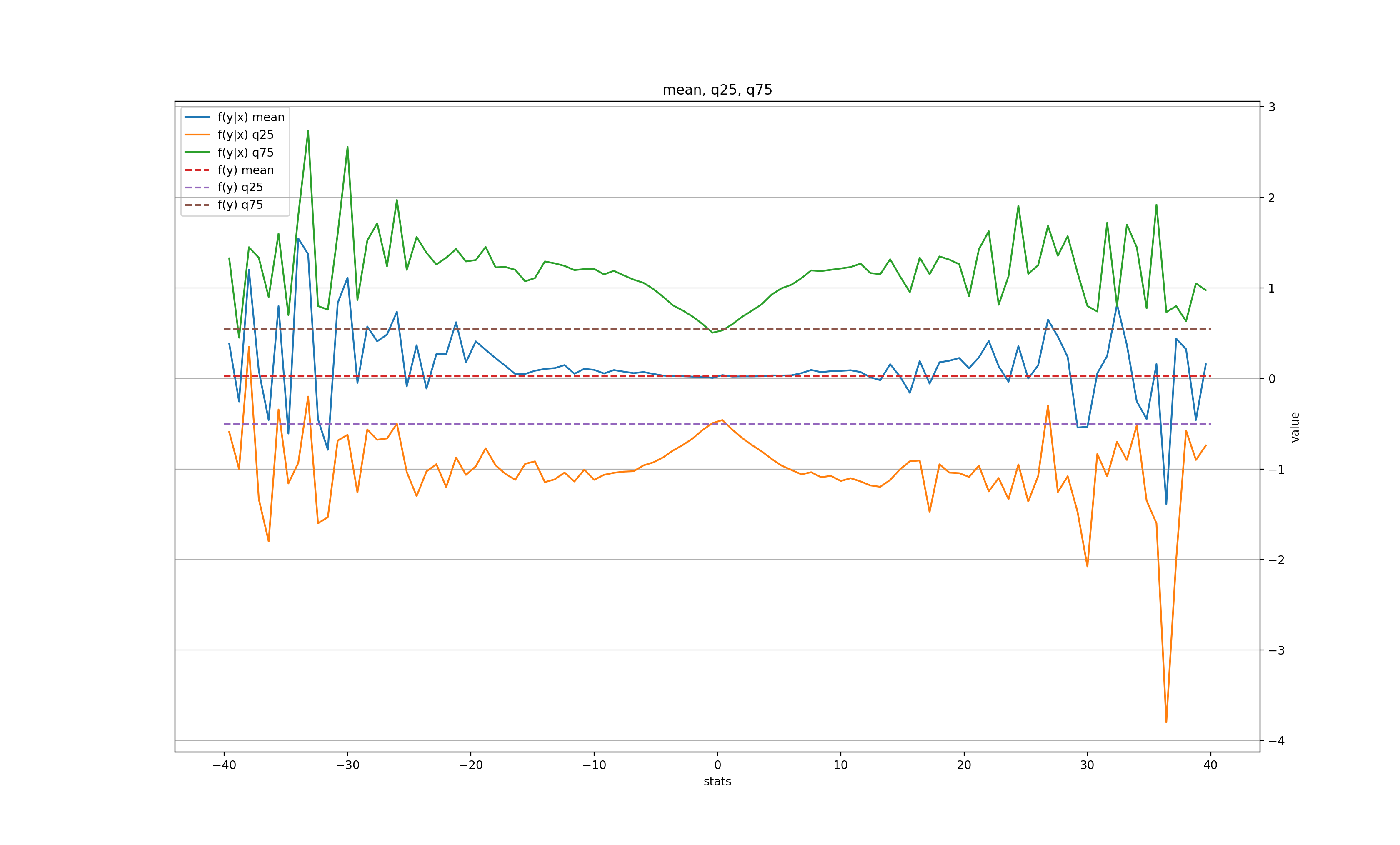The height and width of the screenshot is (845, 1400).
Task: Click the purple dashed swatch in legend
Action: pyautogui.click(x=197, y=187)
